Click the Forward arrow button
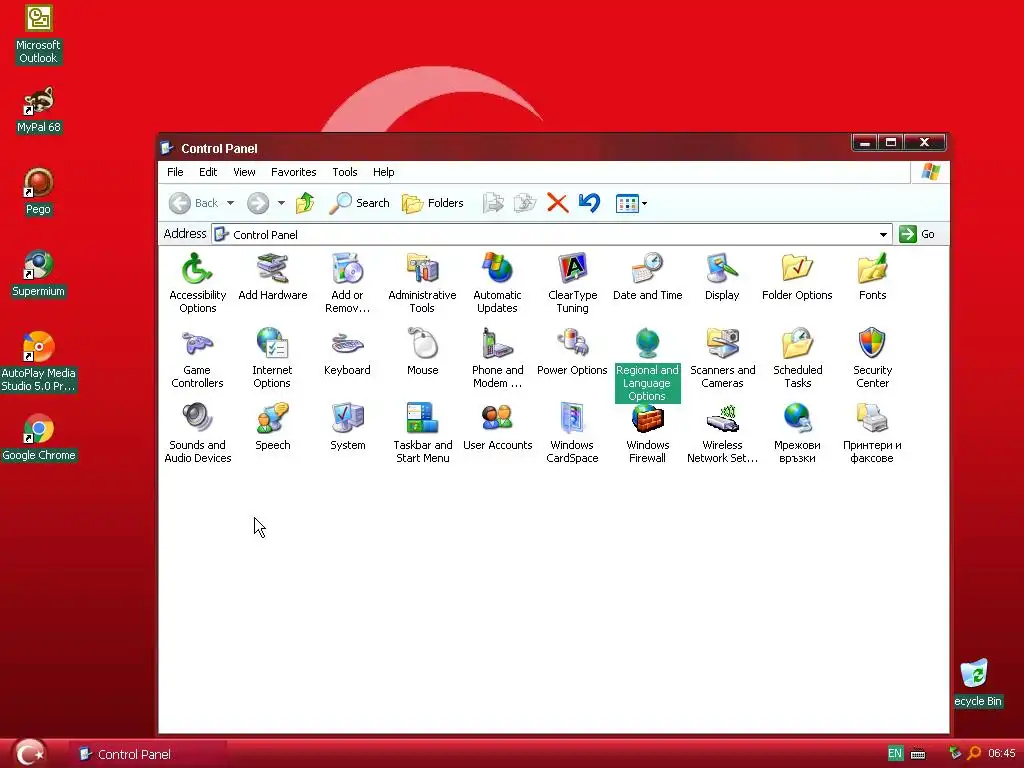The height and width of the screenshot is (768, 1024). coord(258,203)
